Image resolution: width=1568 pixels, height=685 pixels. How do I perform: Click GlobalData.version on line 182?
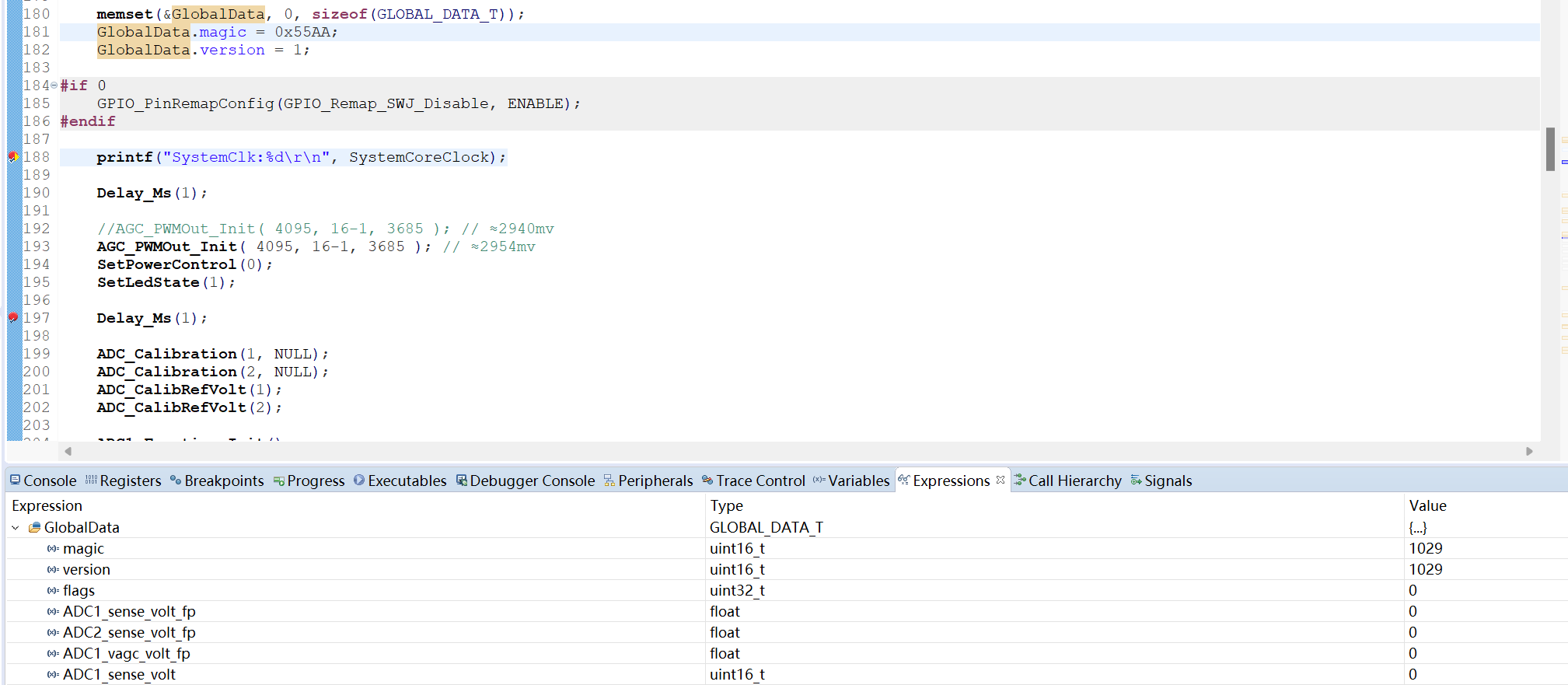(x=180, y=50)
